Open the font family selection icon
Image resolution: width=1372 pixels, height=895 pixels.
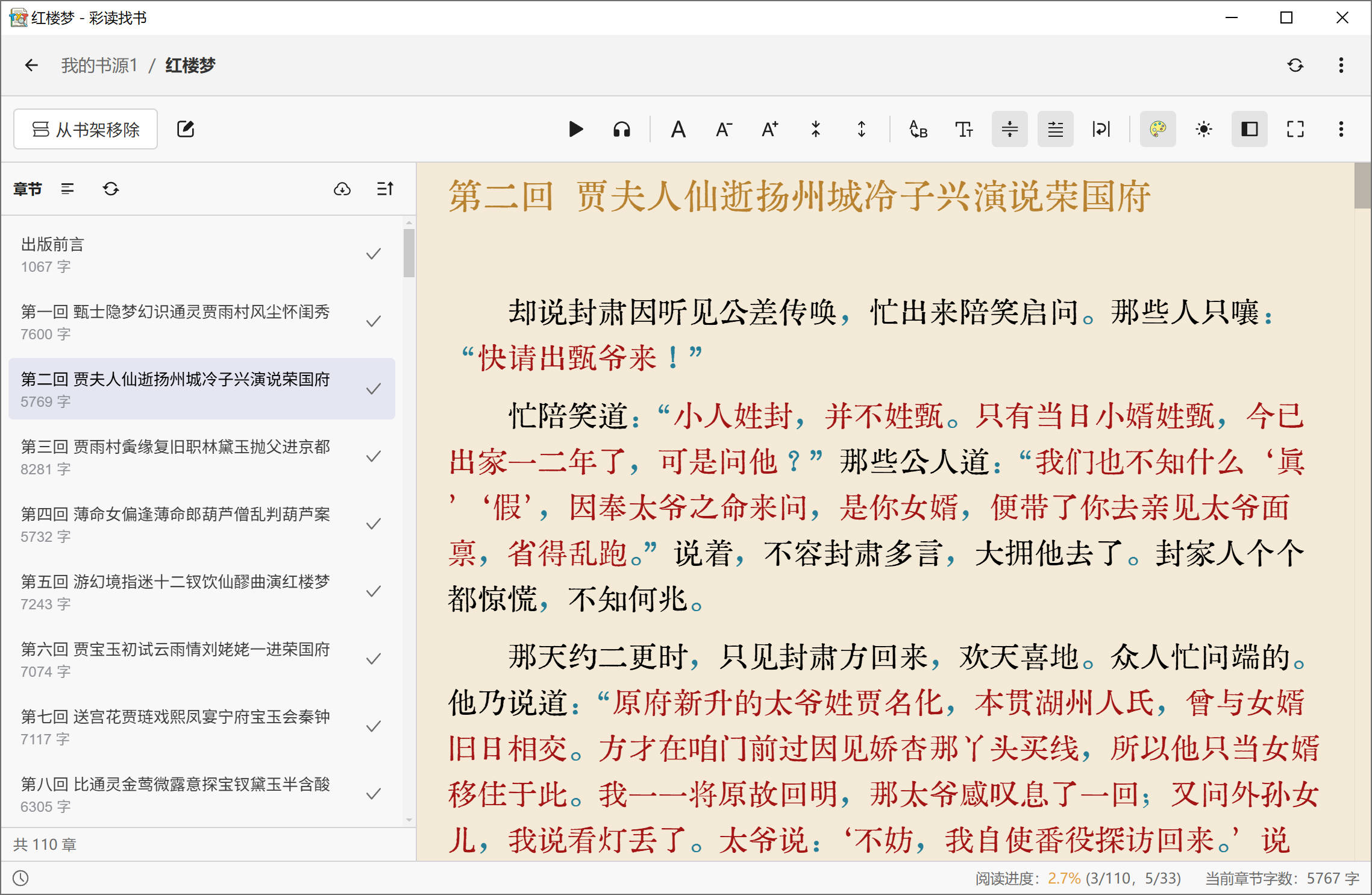click(918, 129)
